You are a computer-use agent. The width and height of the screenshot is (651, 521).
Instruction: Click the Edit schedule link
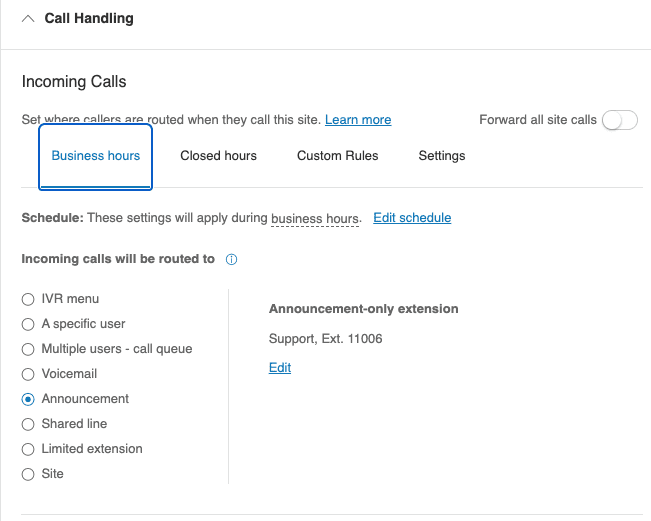[412, 218]
